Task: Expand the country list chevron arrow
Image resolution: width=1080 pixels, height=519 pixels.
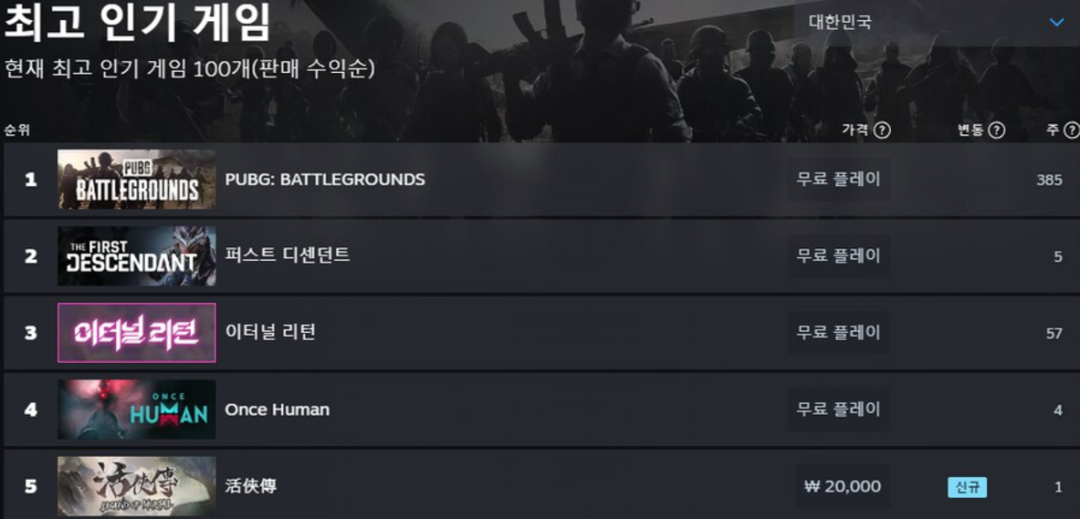Action: tap(1056, 22)
